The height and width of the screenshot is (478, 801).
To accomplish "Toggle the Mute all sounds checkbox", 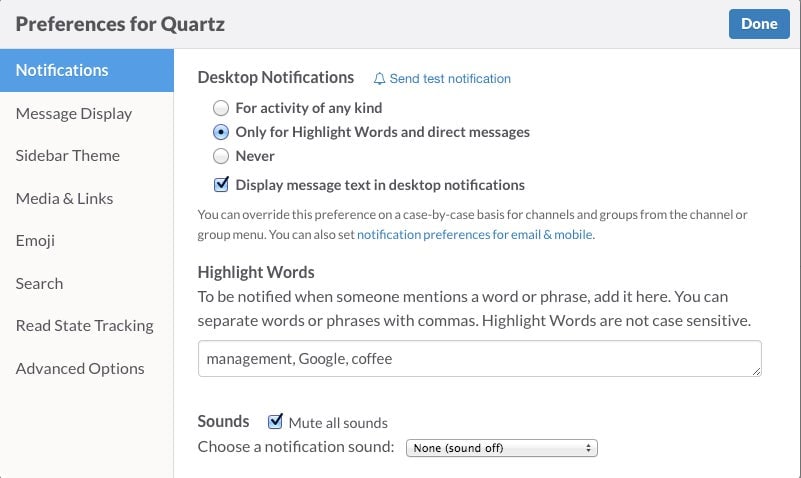I will click(x=275, y=421).
